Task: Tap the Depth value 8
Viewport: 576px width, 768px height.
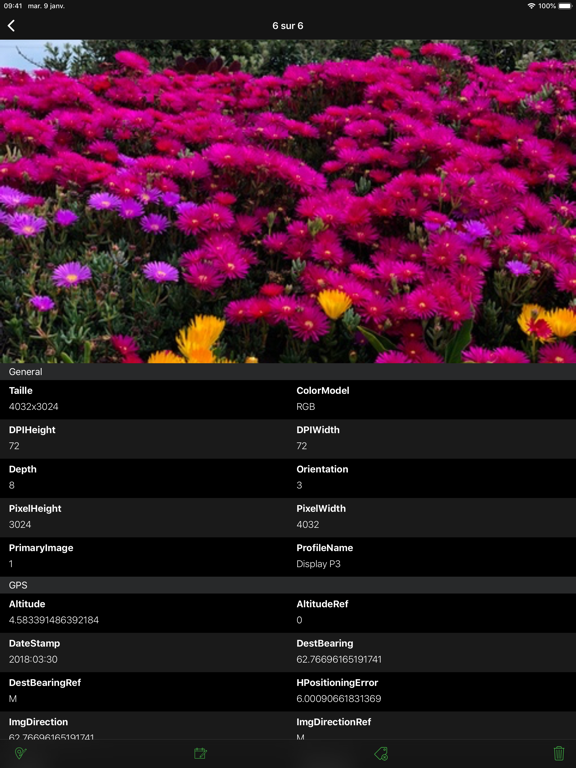Action: click(12, 485)
